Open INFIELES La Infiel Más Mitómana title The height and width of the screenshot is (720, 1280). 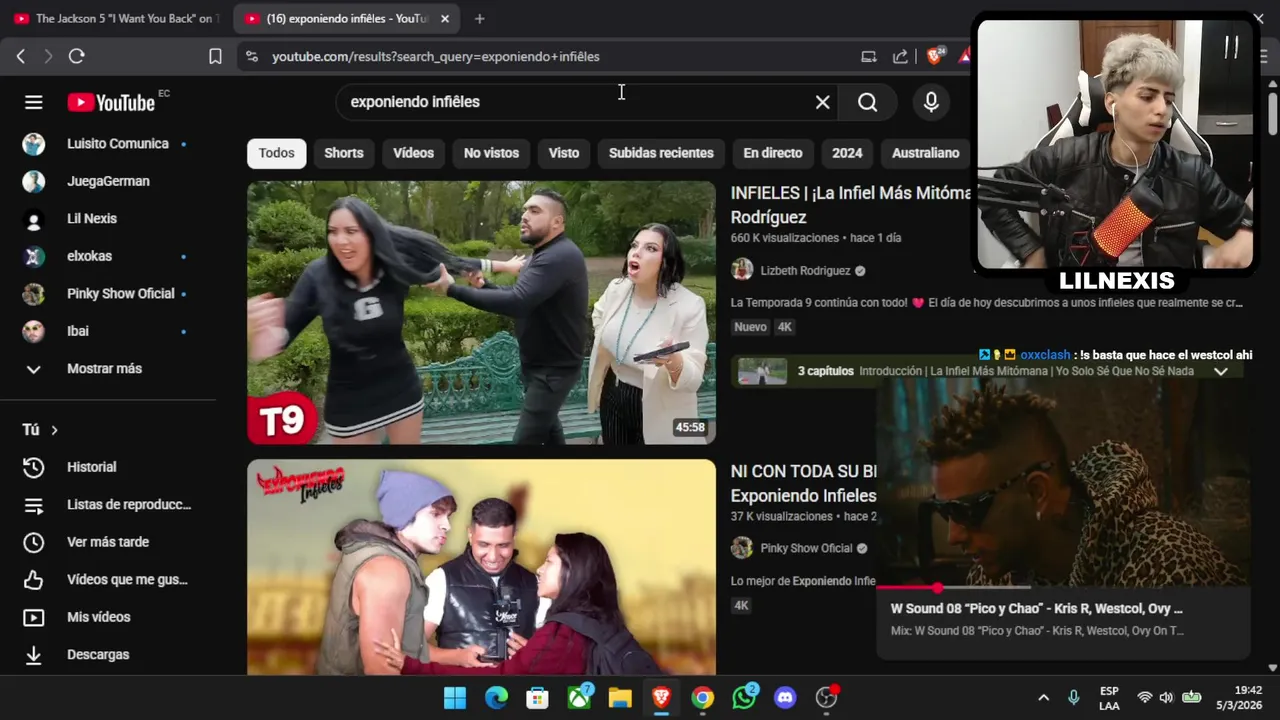tap(851, 205)
